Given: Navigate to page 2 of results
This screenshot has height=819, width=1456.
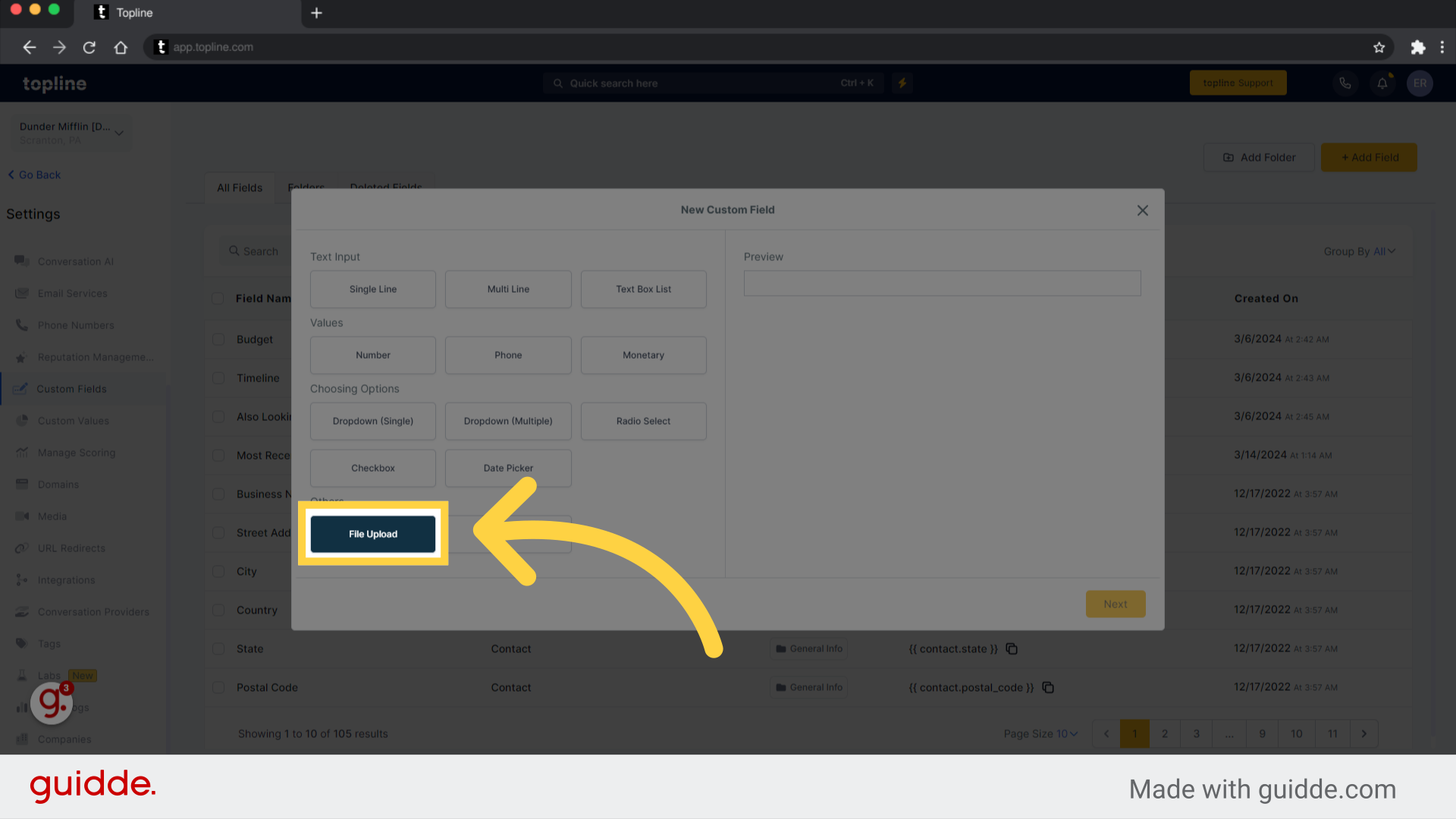Looking at the screenshot, I should 1165,733.
